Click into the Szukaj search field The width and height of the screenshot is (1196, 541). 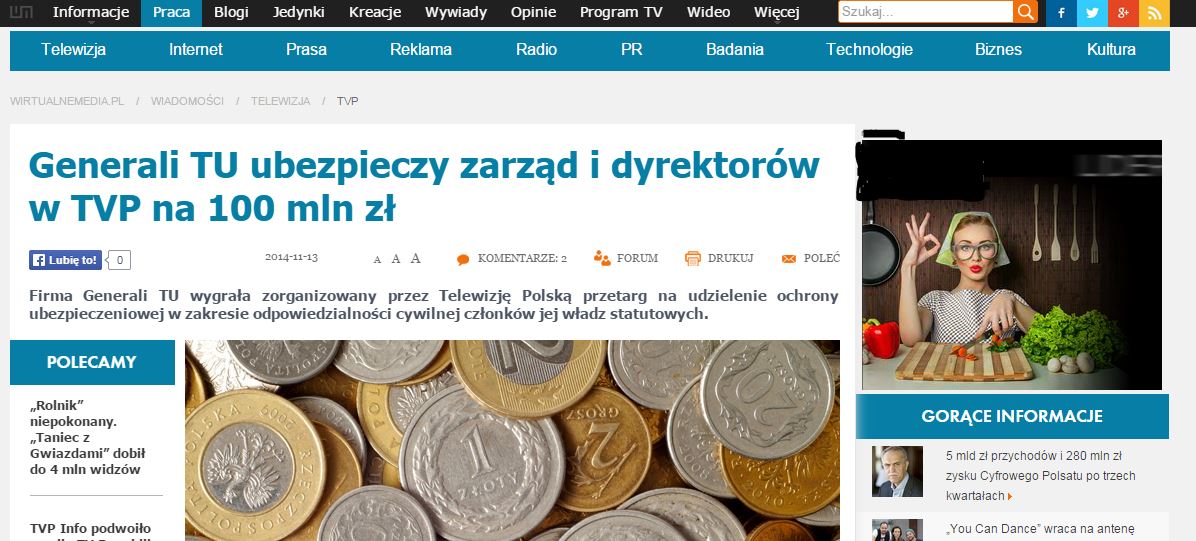pos(926,12)
